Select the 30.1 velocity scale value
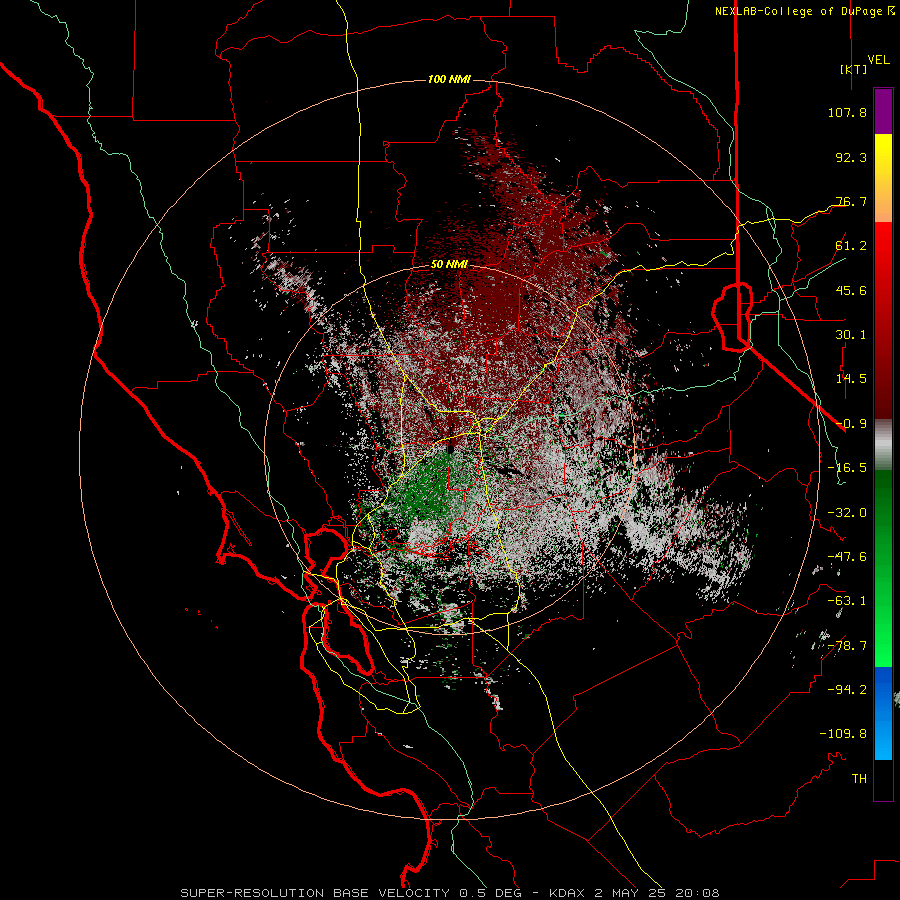 (x=851, y=335)
